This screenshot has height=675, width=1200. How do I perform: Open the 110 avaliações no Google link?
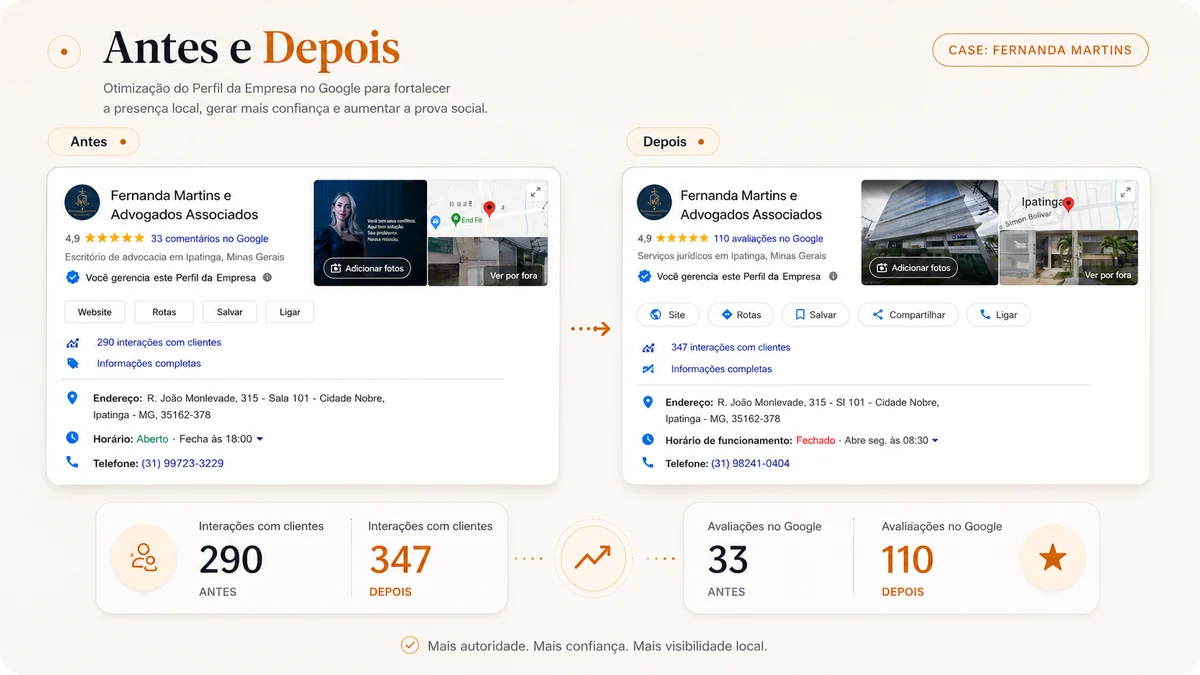click(x=769, y=239)
